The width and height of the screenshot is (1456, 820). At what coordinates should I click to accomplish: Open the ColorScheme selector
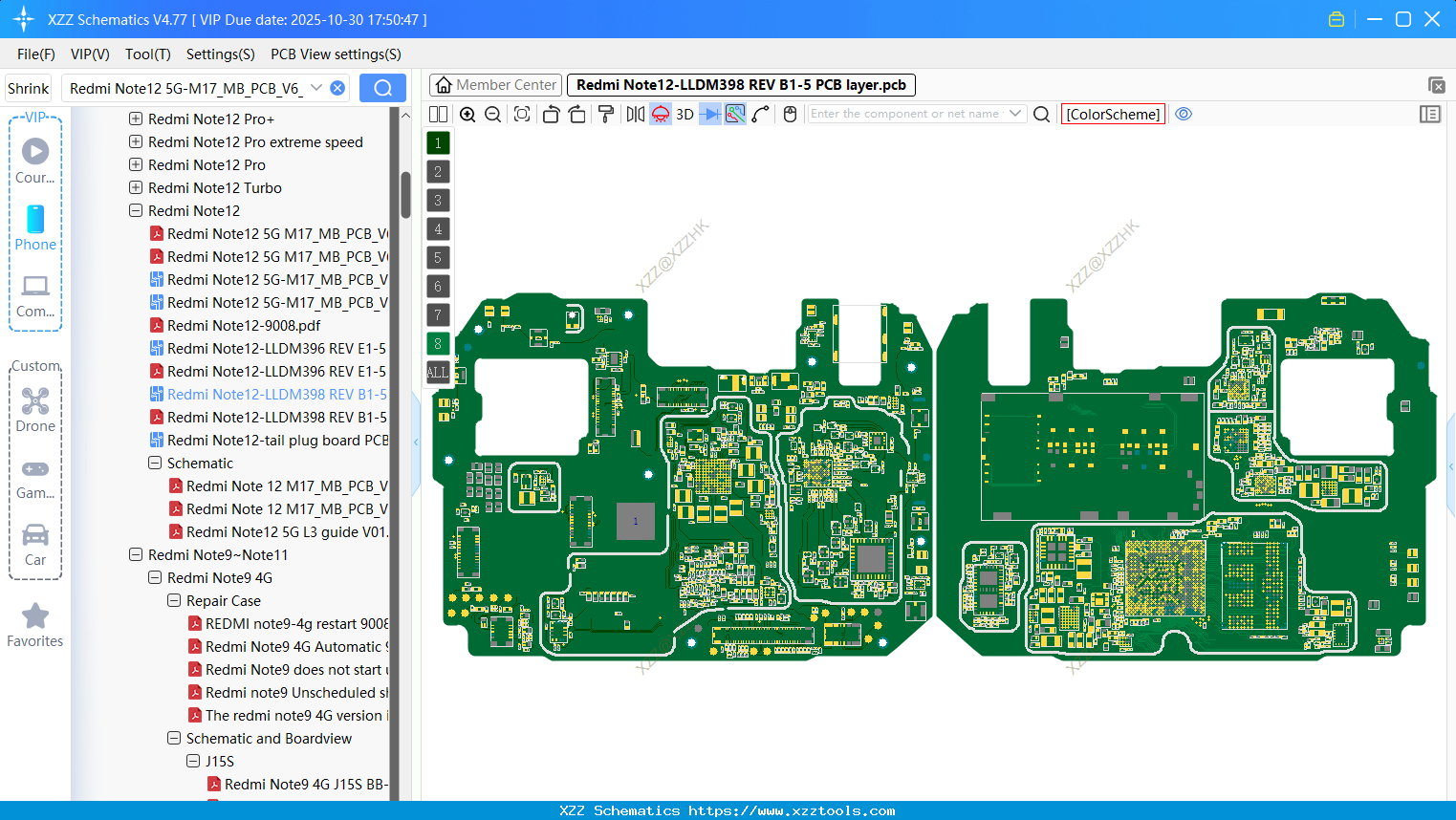coord(1112,114)
